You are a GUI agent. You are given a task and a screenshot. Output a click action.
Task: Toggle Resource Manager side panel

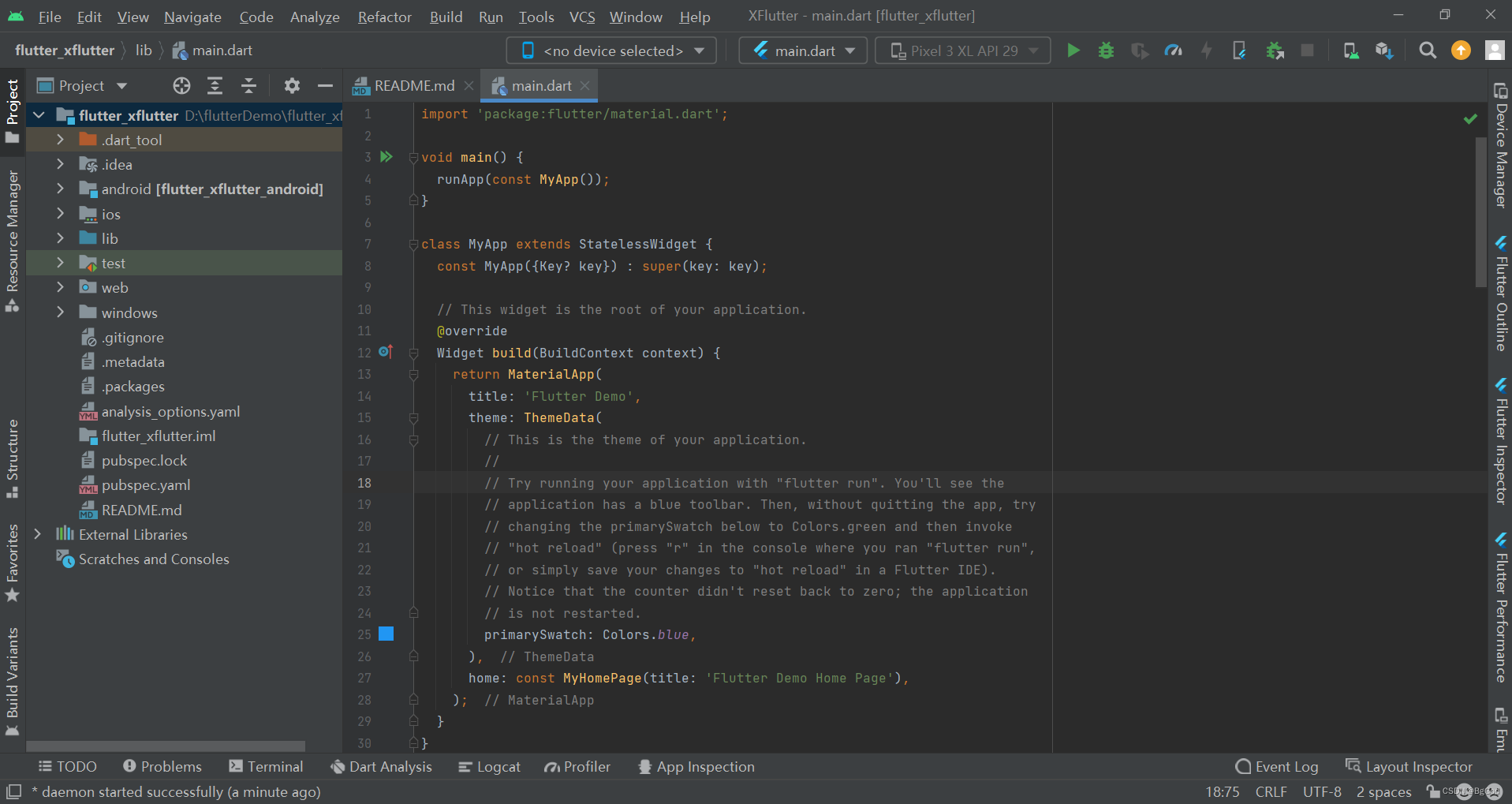[12, 241]
